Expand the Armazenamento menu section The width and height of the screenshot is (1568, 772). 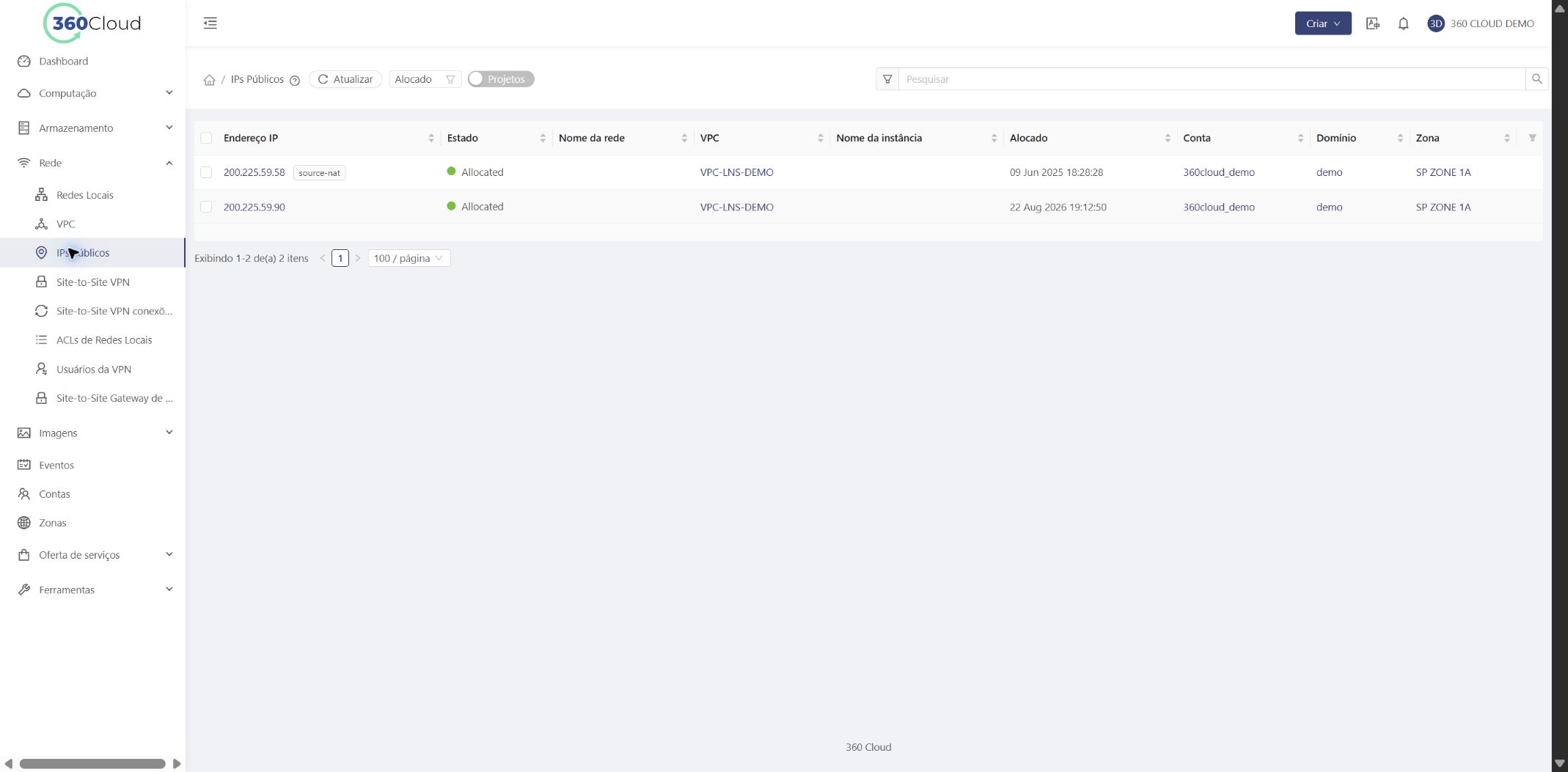pos(93,128)
